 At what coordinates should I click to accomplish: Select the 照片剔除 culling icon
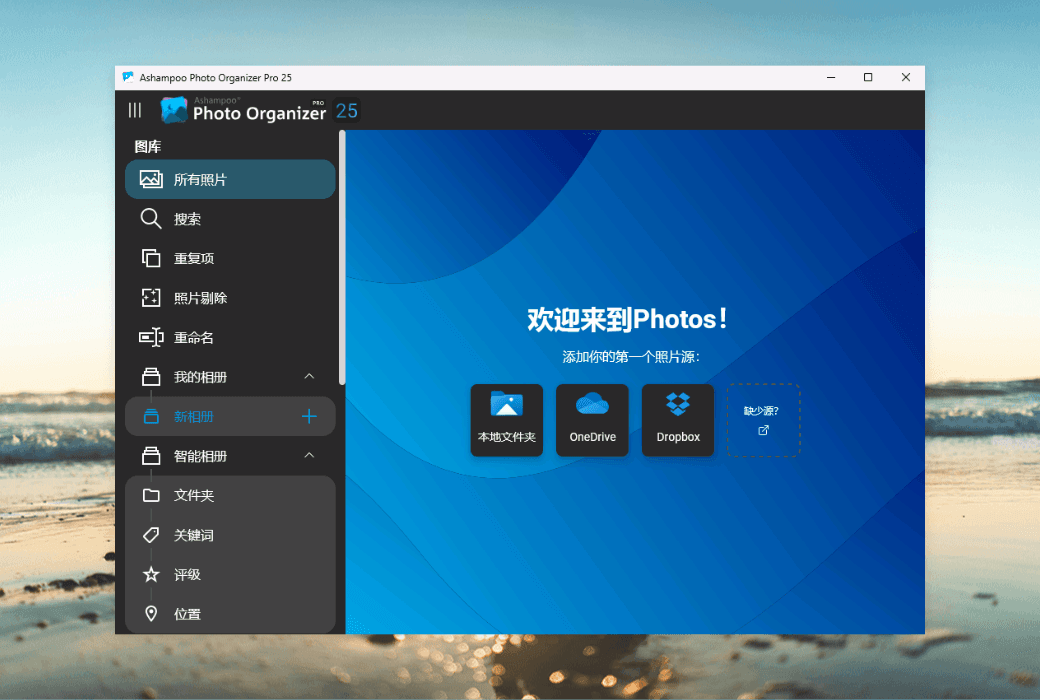tap(151, 298)
